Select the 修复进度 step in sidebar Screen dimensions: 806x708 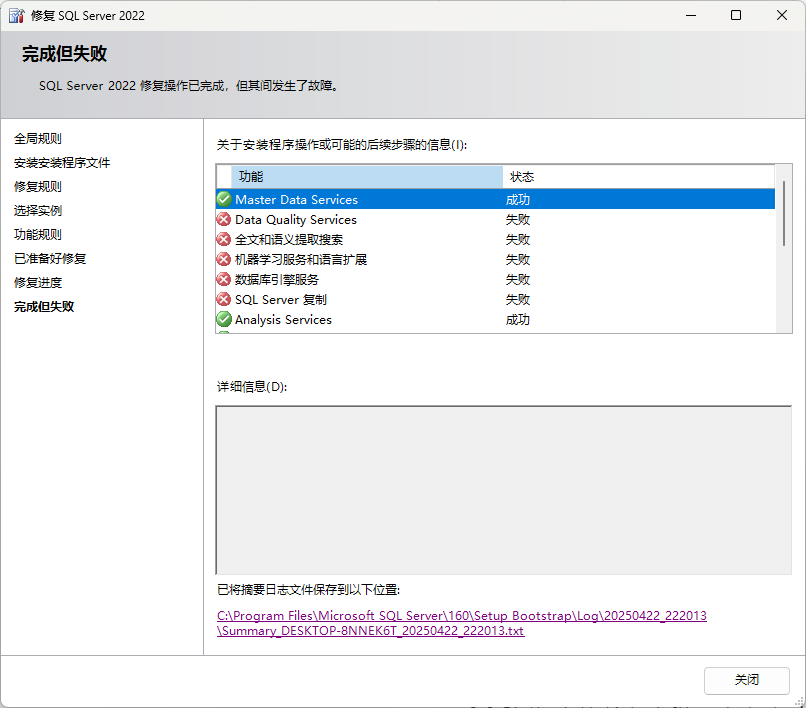38,282
